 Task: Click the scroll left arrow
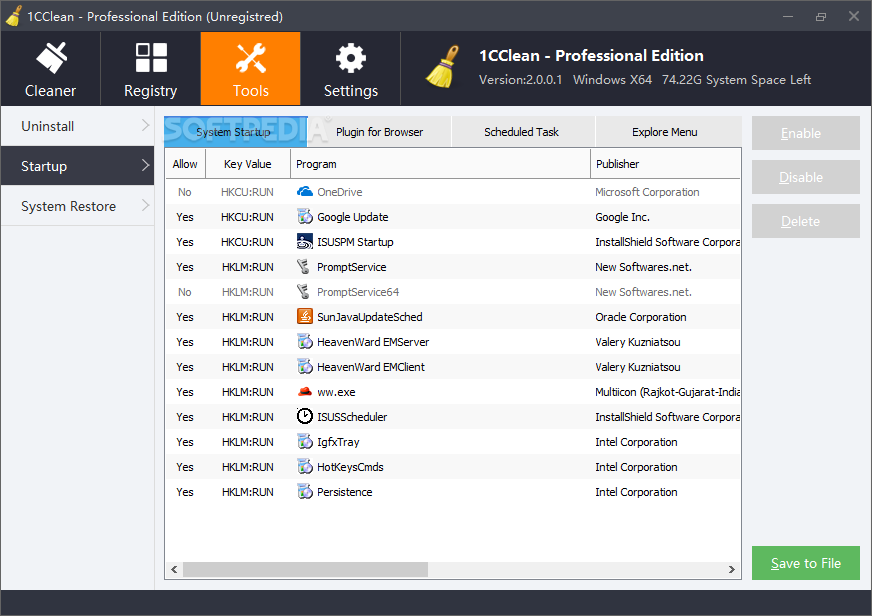174,569
